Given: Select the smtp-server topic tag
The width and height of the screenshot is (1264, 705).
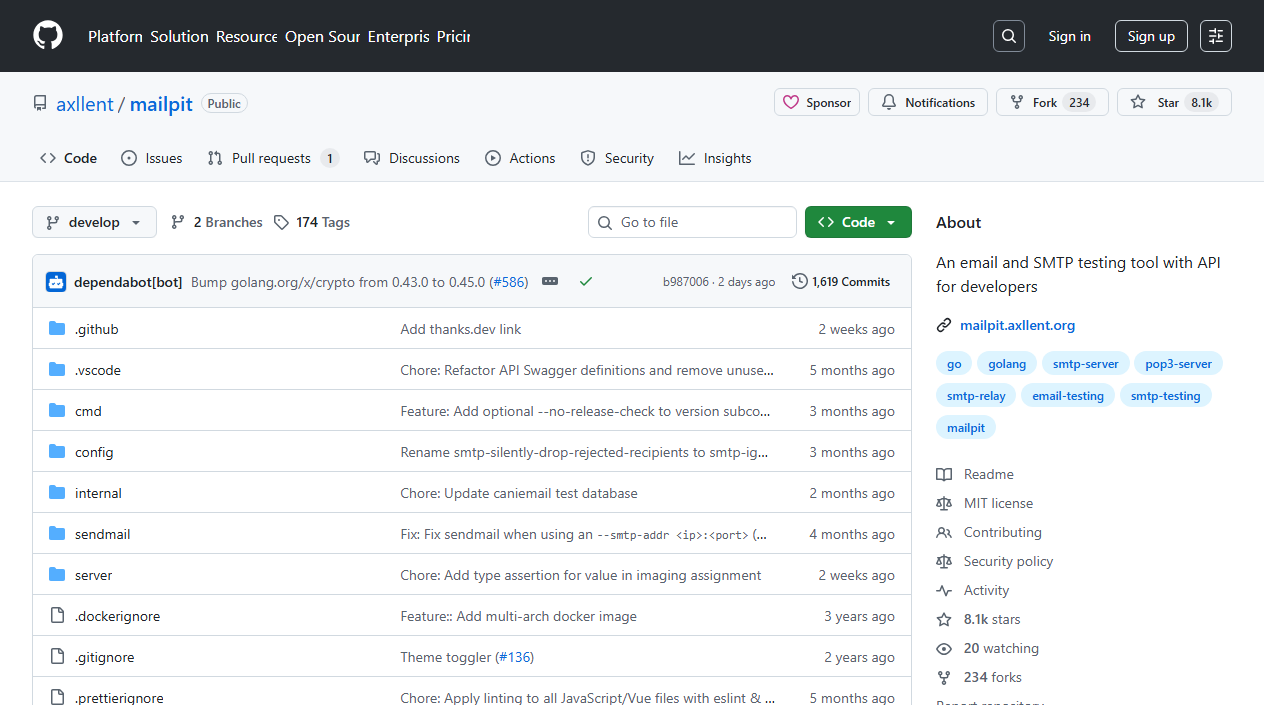Looking at the screenshot, I should [x=1086, y=364].
